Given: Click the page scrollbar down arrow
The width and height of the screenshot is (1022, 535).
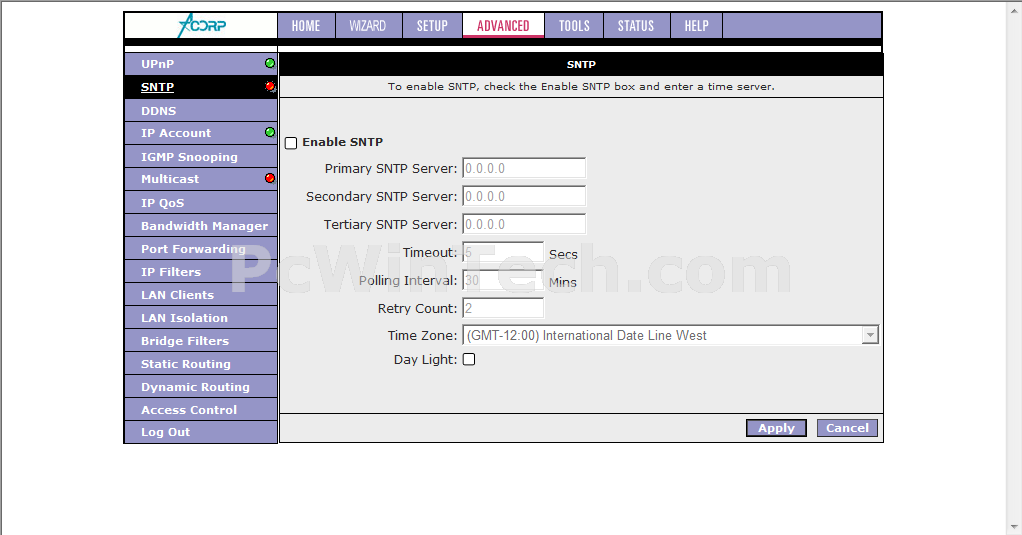Looking at the screenshot, I should tap(1015, 527).
